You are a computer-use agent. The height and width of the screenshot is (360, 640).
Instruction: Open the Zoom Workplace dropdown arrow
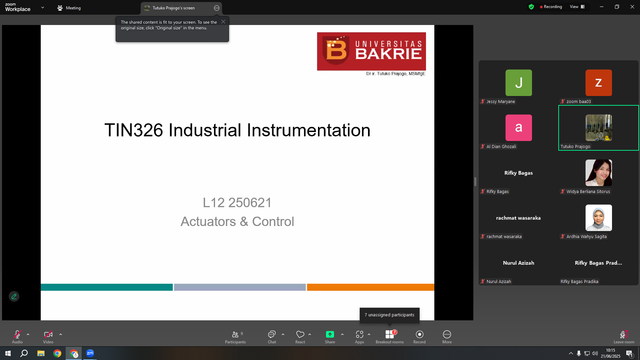(42, 7)
